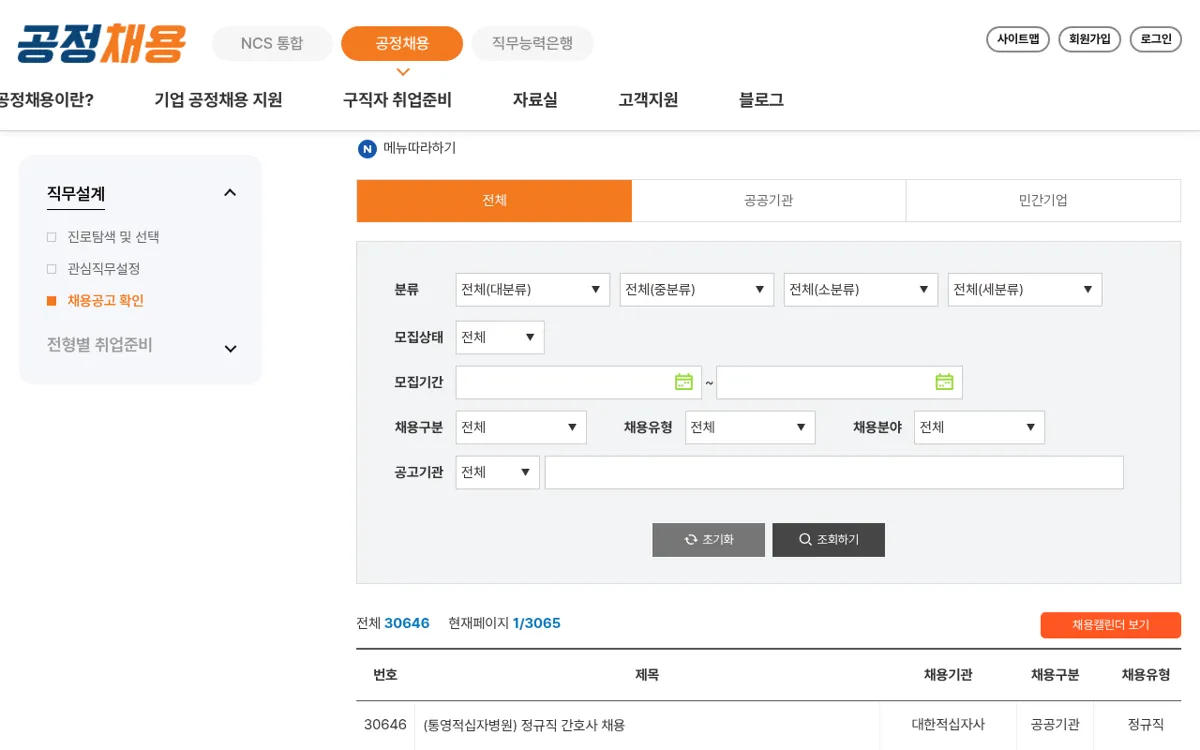Open the 전체(소분류) dropdown

click(860, 290)
